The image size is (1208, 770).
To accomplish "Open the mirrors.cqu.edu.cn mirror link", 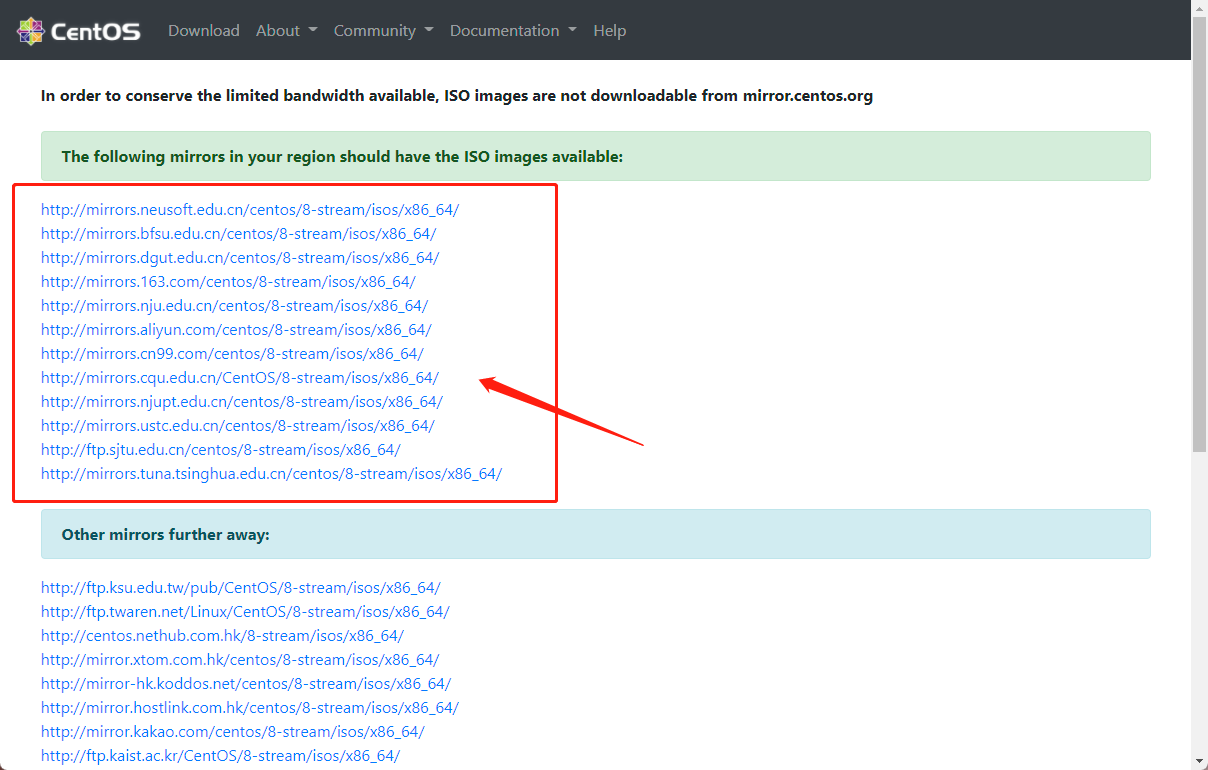I will 240,378.
